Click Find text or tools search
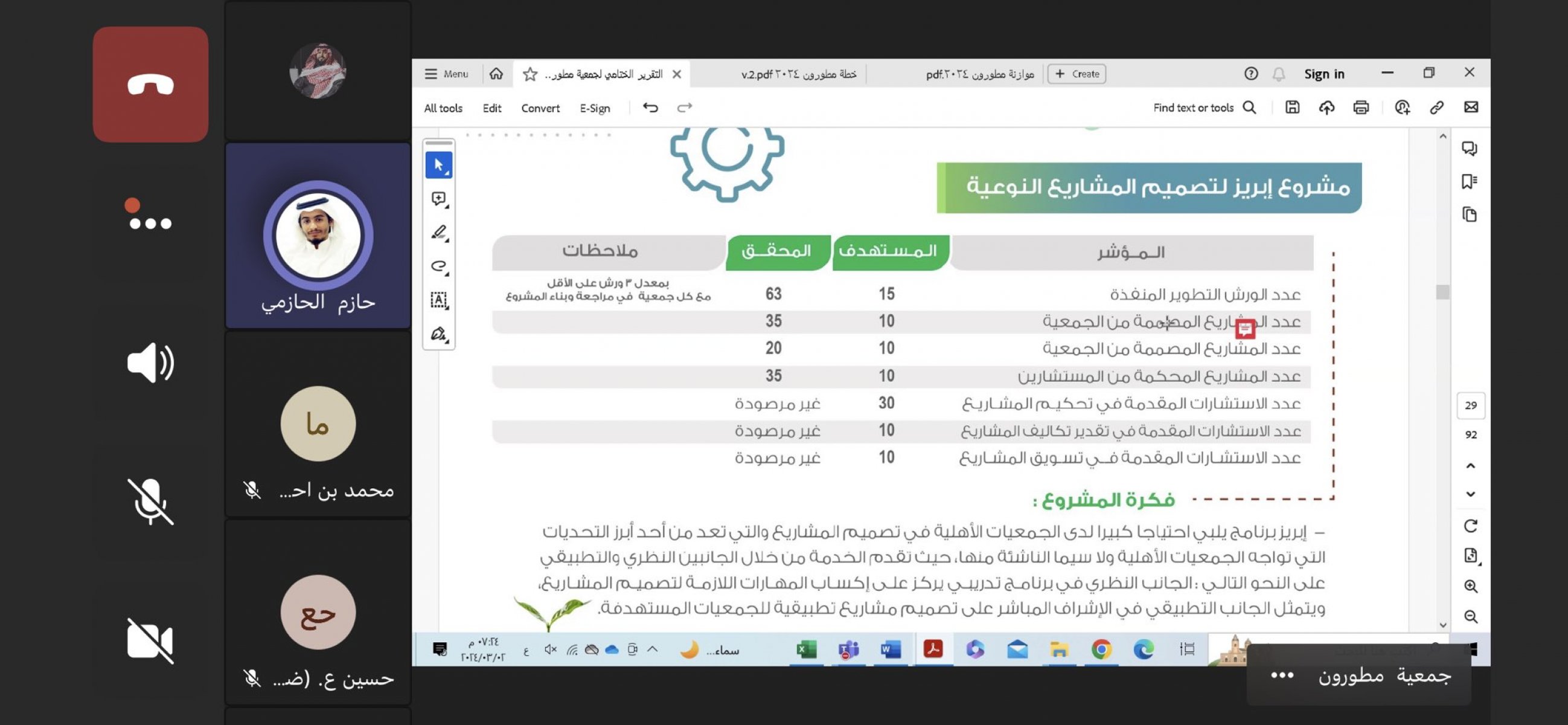 coord(1204,108)
